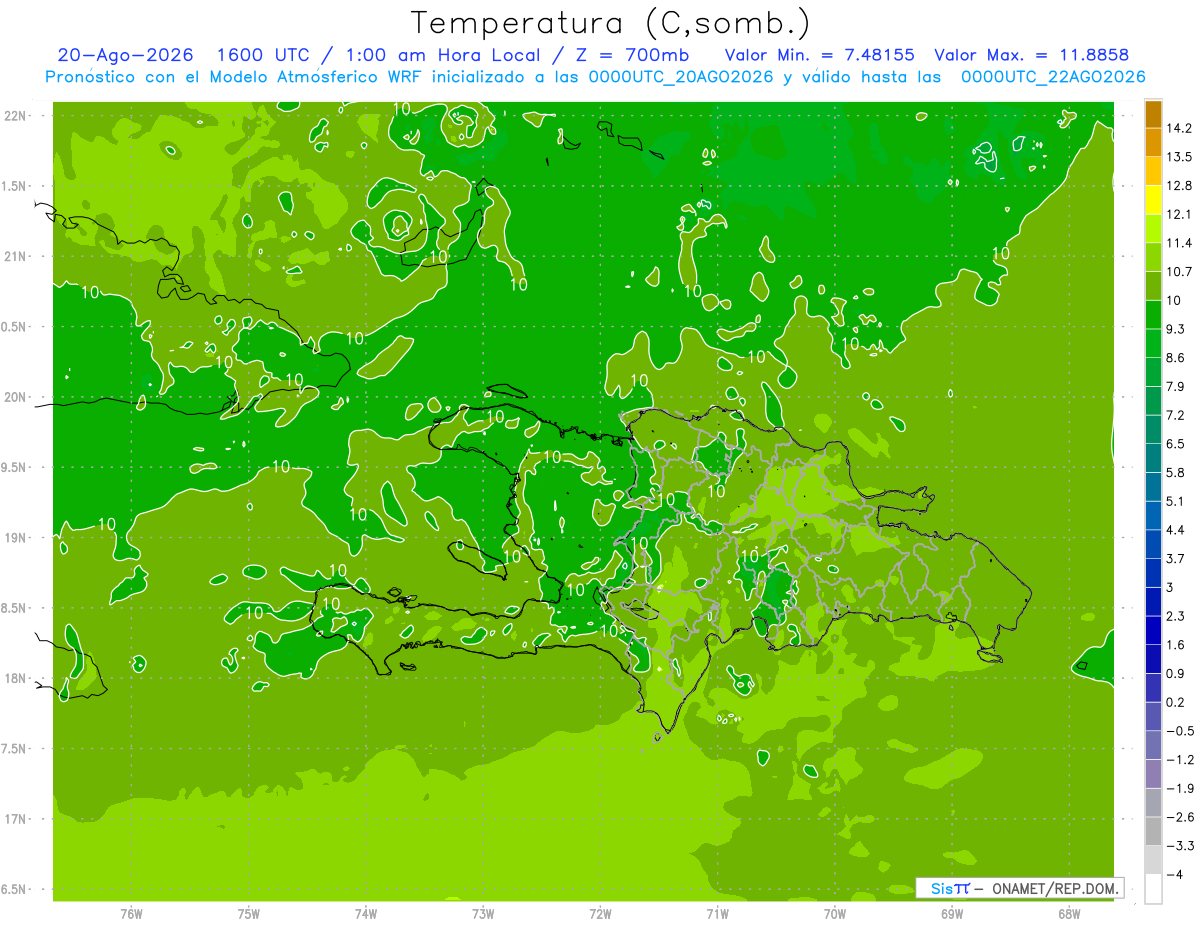
Task: Click the 72W longitude axis label
Action: tap(600, 913)
